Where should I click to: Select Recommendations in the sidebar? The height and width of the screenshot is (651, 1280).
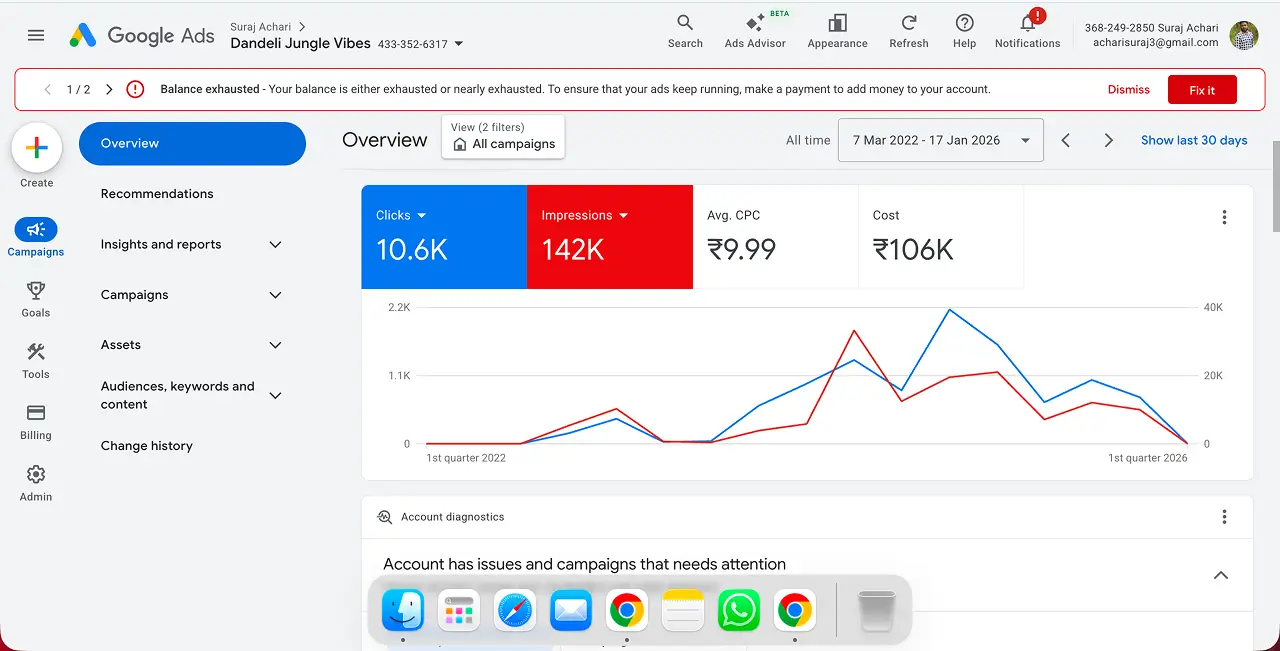click(x=156, y=193)
